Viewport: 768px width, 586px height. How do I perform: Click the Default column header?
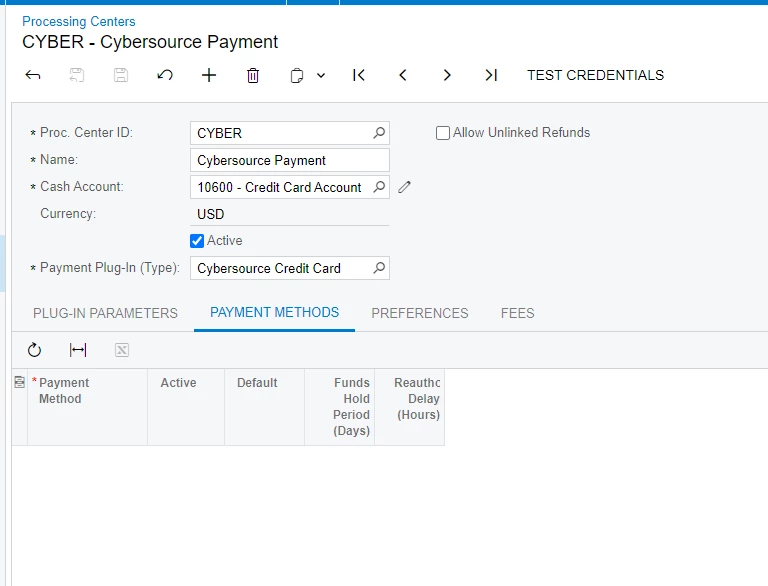pyautogui.click(x=264, y=407)
